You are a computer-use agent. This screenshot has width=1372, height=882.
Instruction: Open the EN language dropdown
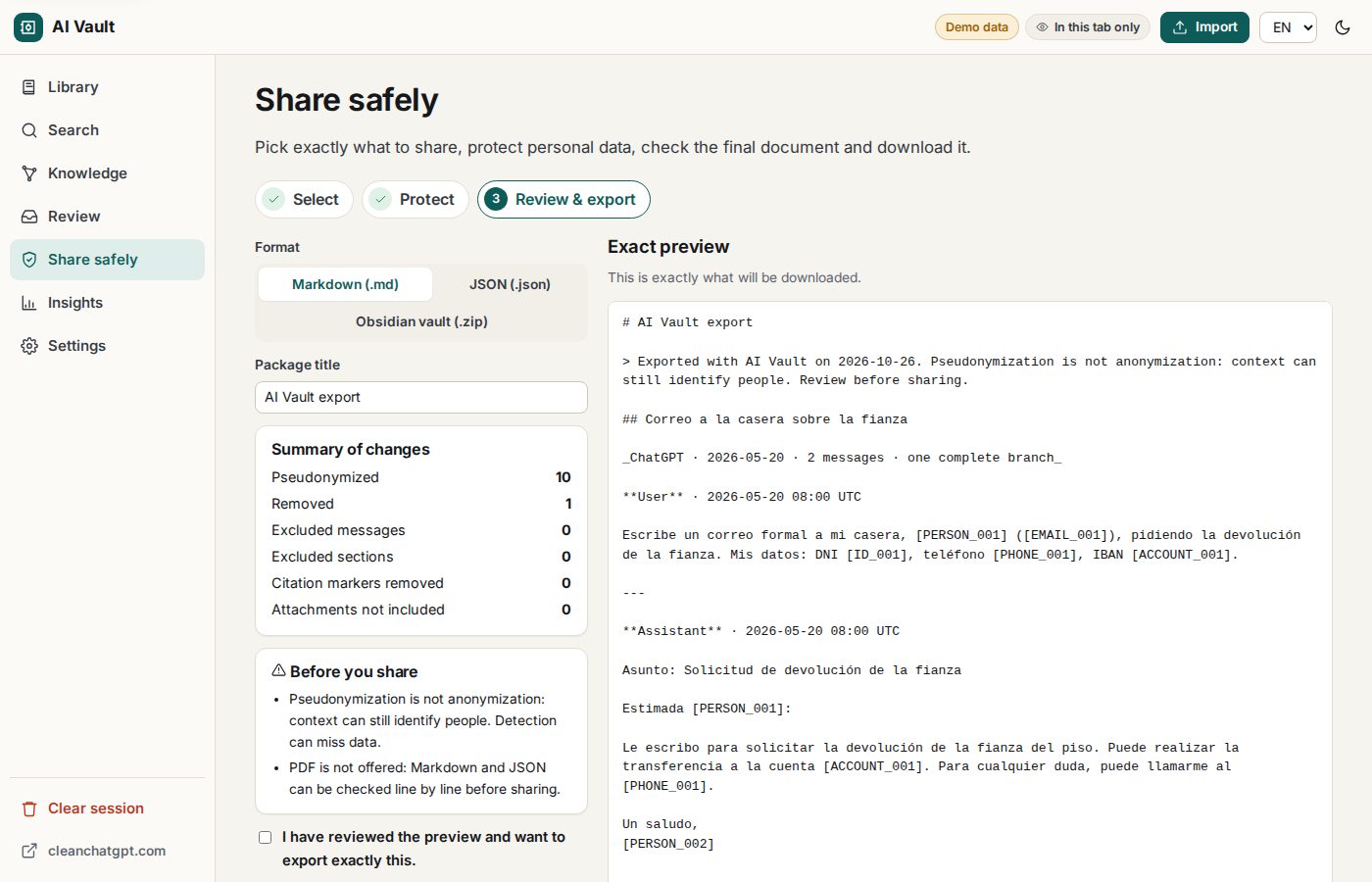click(x=1288, y=27)
